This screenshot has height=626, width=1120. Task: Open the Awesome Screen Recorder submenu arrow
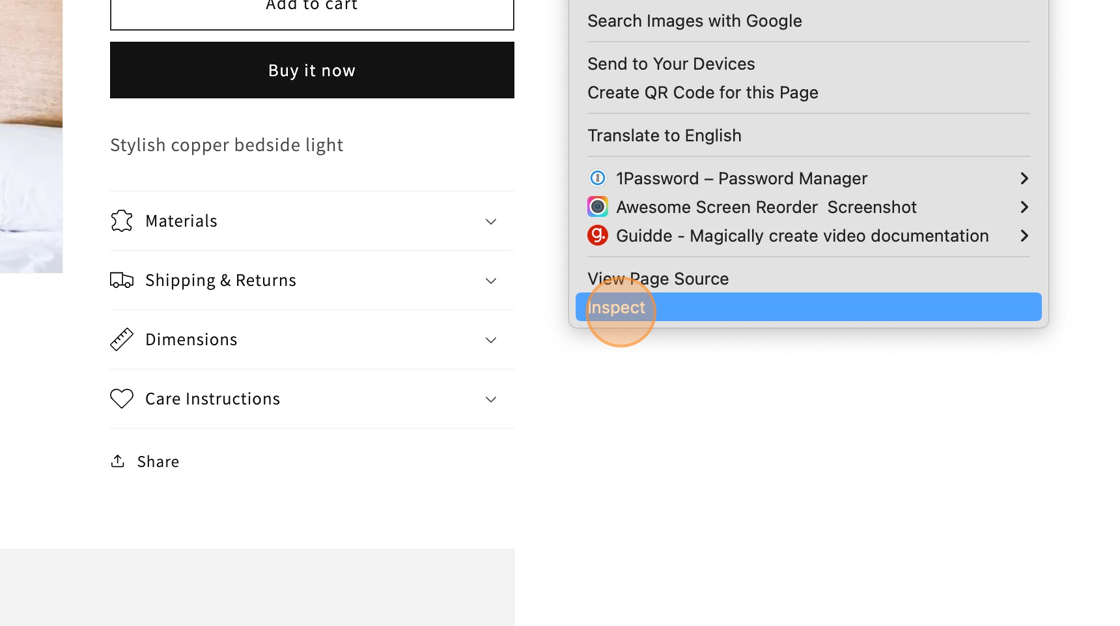(1024, 207)
